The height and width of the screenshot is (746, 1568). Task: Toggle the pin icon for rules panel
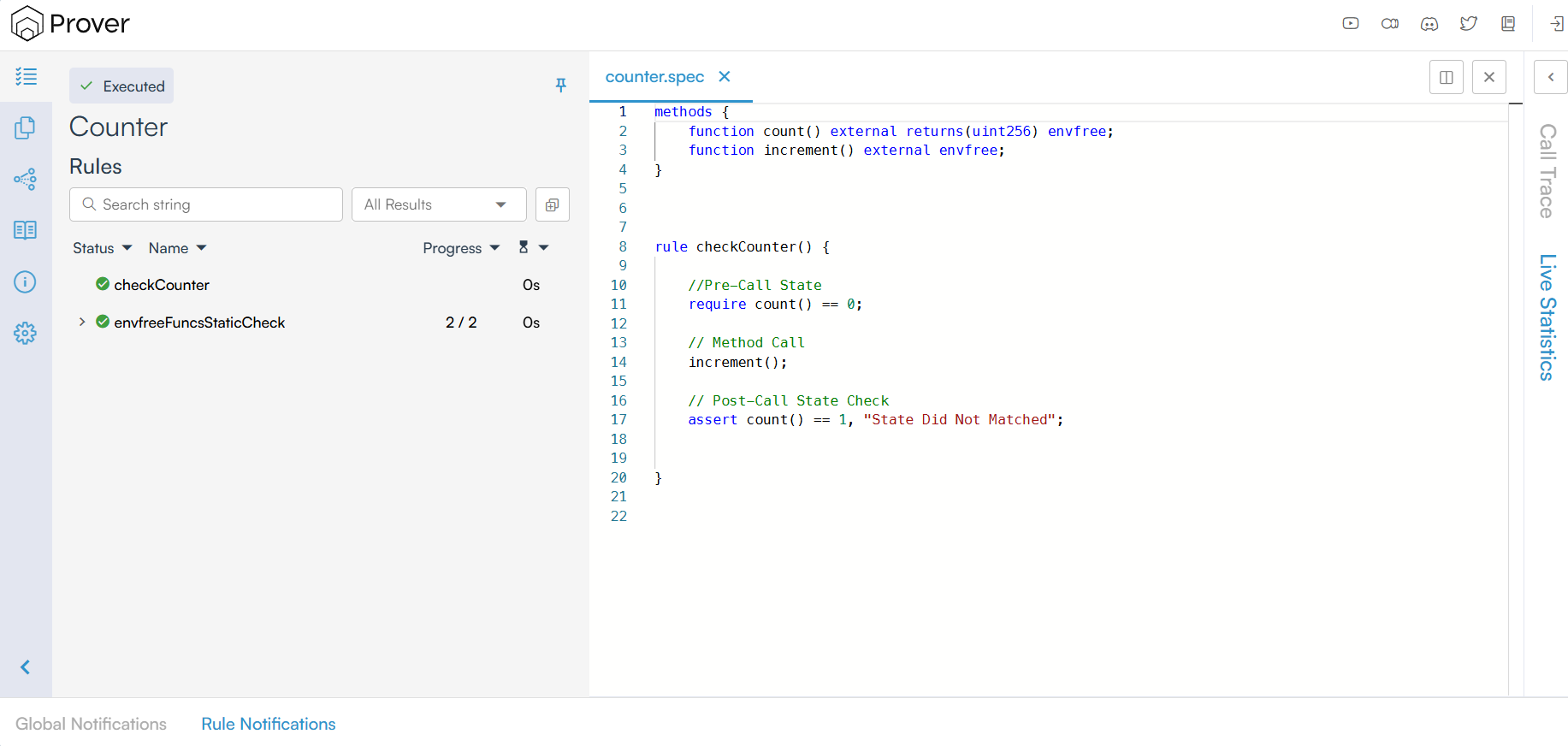click(561, 85)
